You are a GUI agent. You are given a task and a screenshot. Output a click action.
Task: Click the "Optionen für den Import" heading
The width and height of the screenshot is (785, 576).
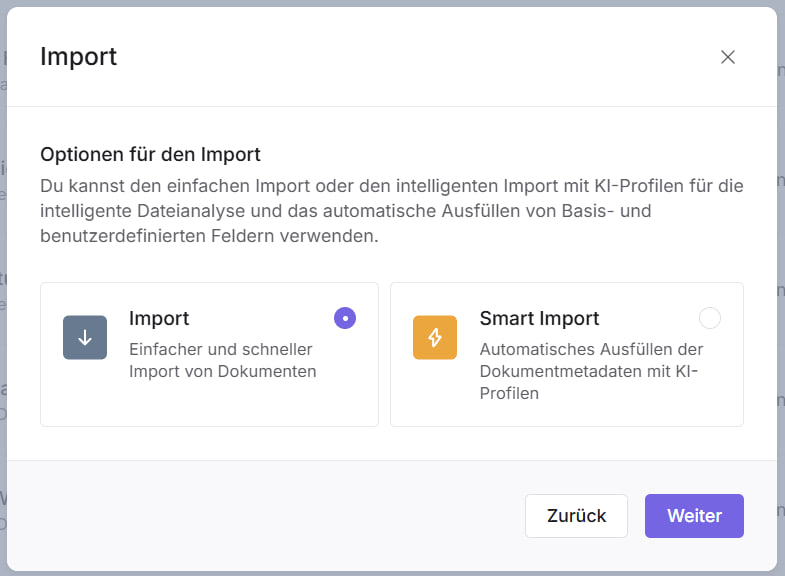tap(150, 155)
